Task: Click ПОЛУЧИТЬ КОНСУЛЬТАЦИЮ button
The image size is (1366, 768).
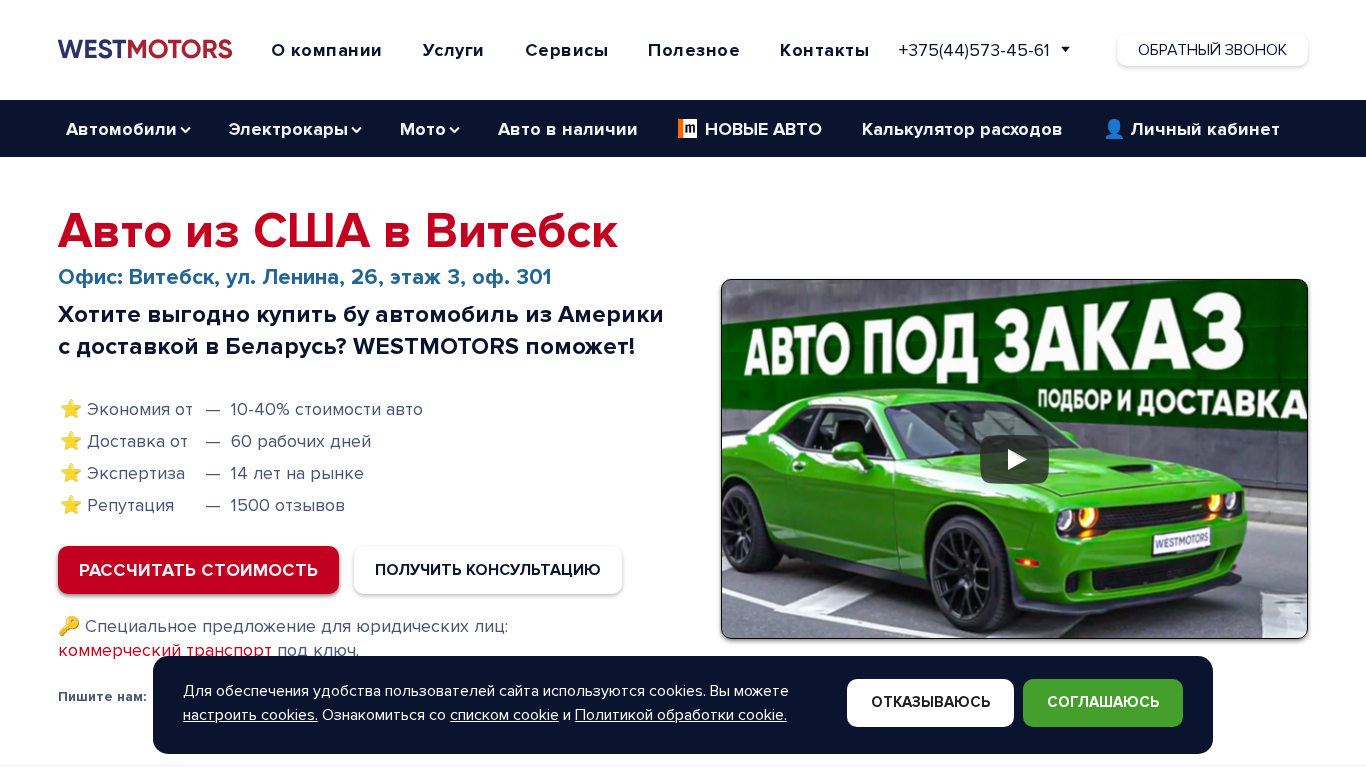Action: [x=488, y=570]
